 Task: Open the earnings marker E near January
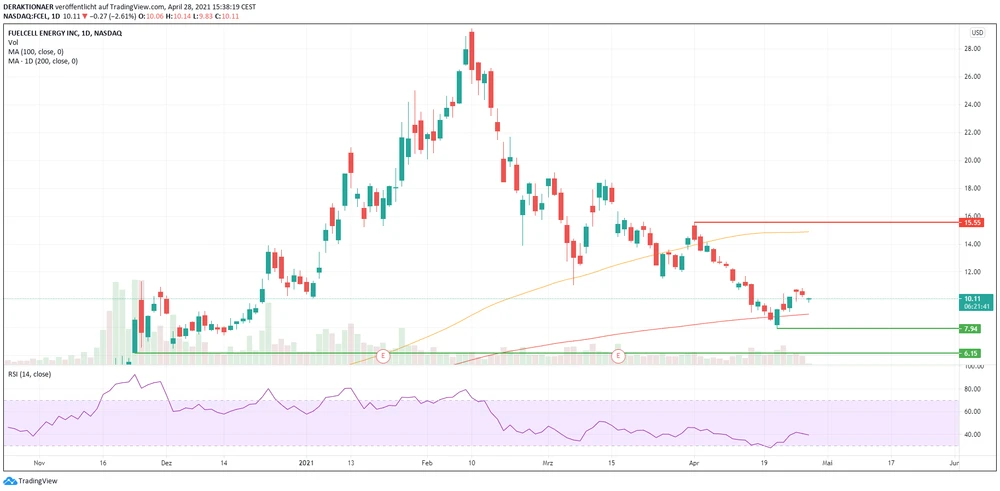pos(381,356)
